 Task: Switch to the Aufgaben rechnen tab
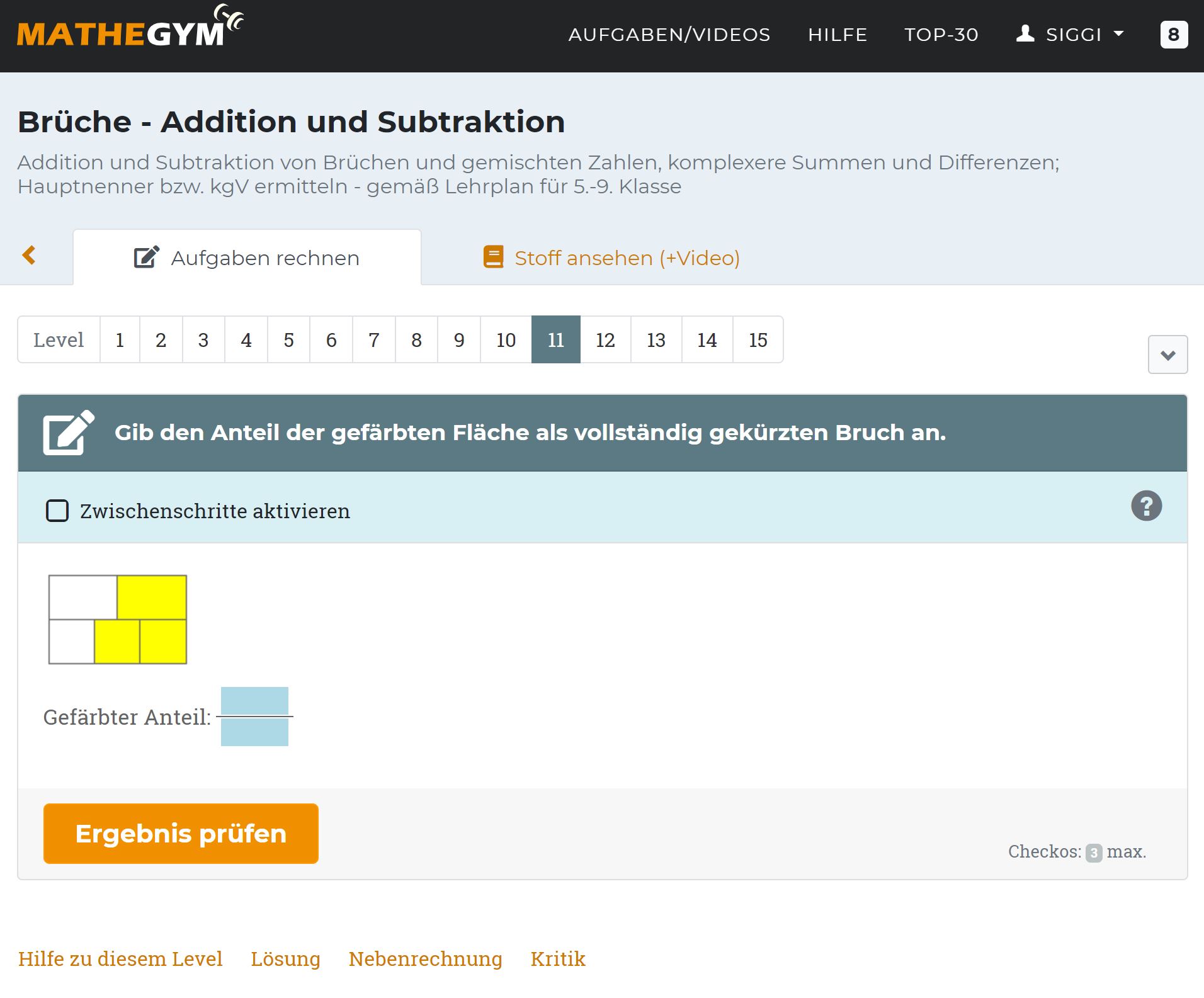[x=247, y=258]
